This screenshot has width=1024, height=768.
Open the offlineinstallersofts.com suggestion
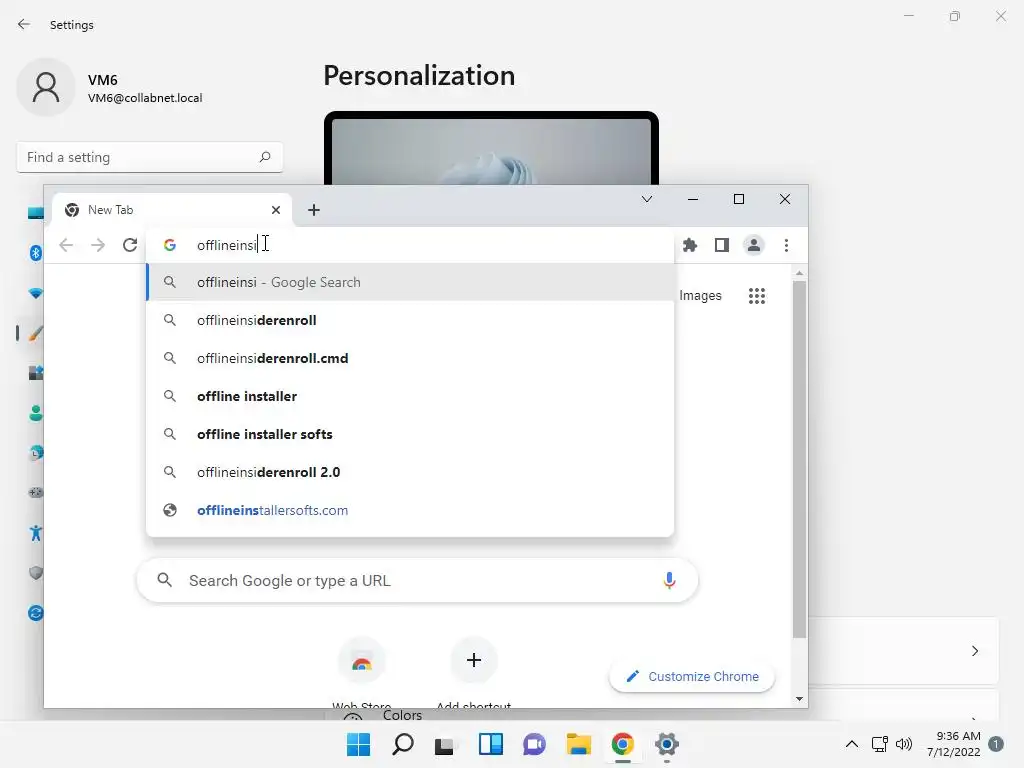click(x=410, y=510)
